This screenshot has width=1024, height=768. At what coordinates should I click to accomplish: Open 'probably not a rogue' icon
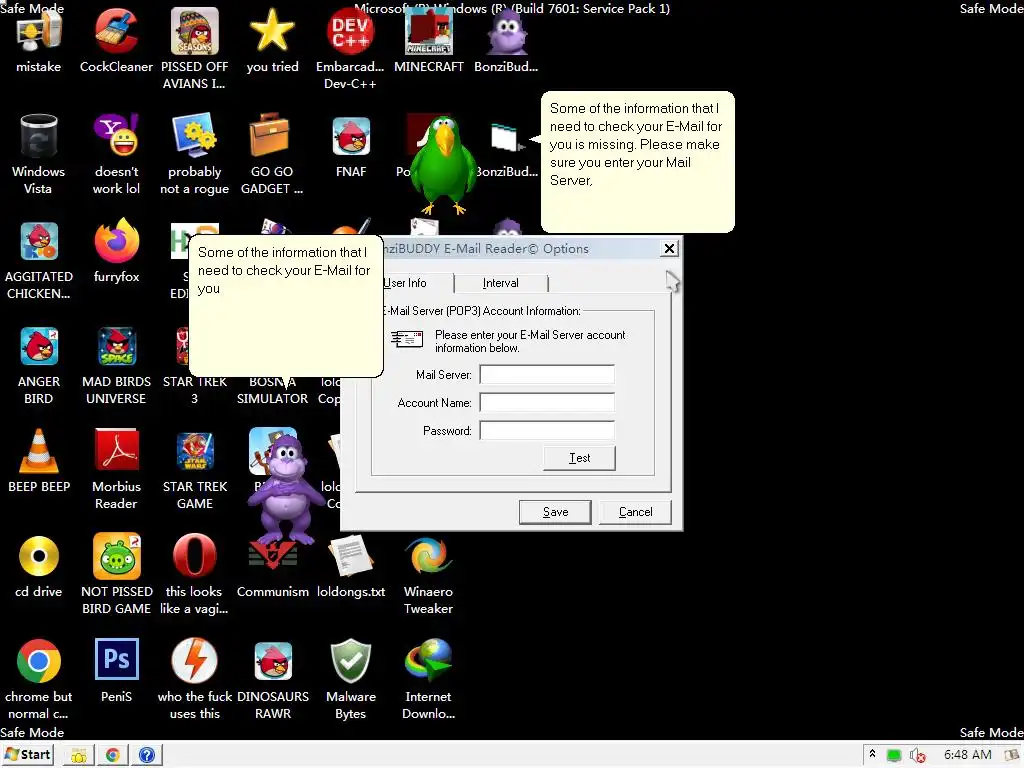point(194,136)
